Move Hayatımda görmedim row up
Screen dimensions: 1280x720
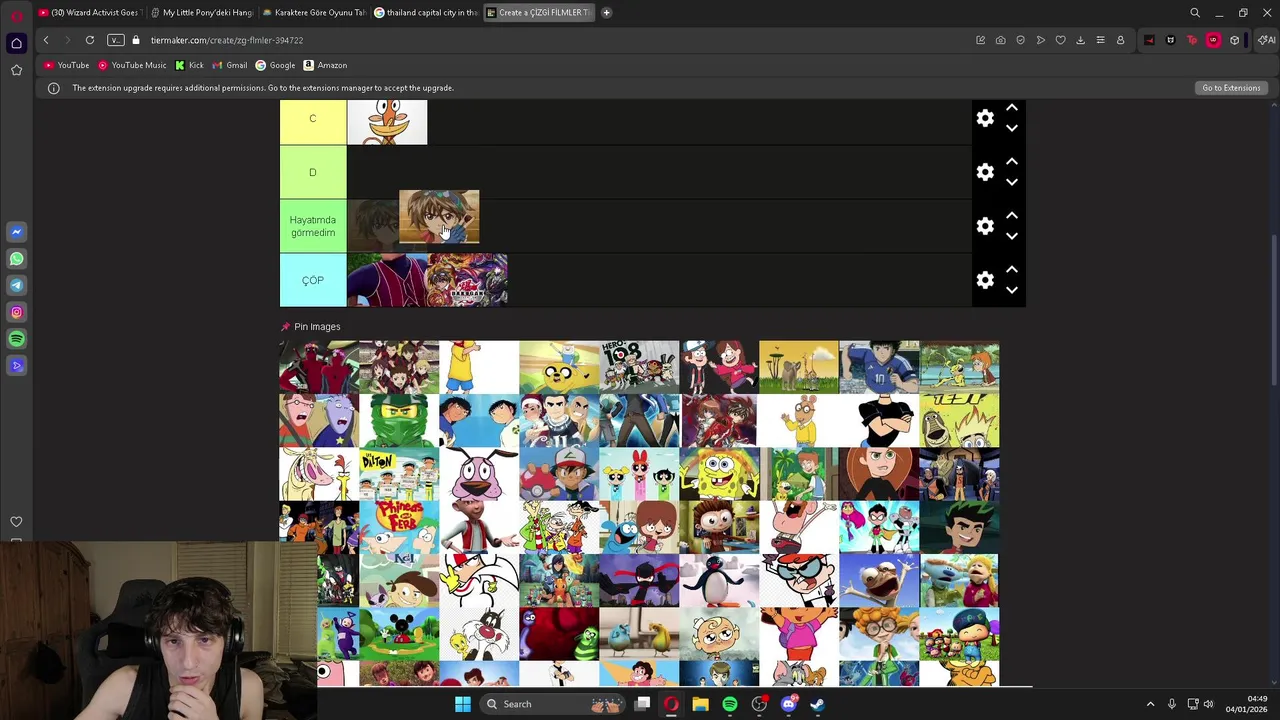[x=1012, y=215]
